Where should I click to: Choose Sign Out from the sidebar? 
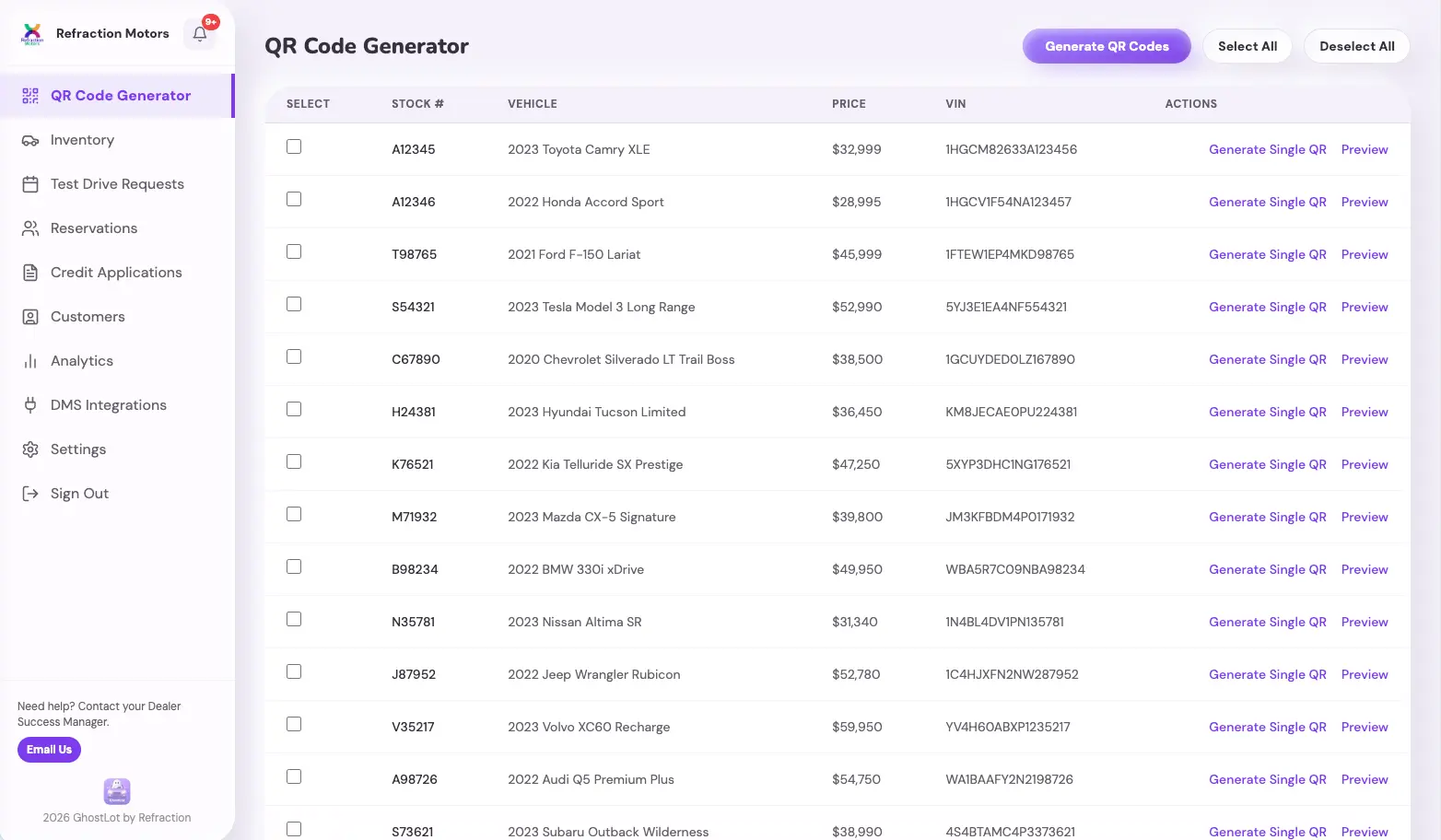coord(79,494)
